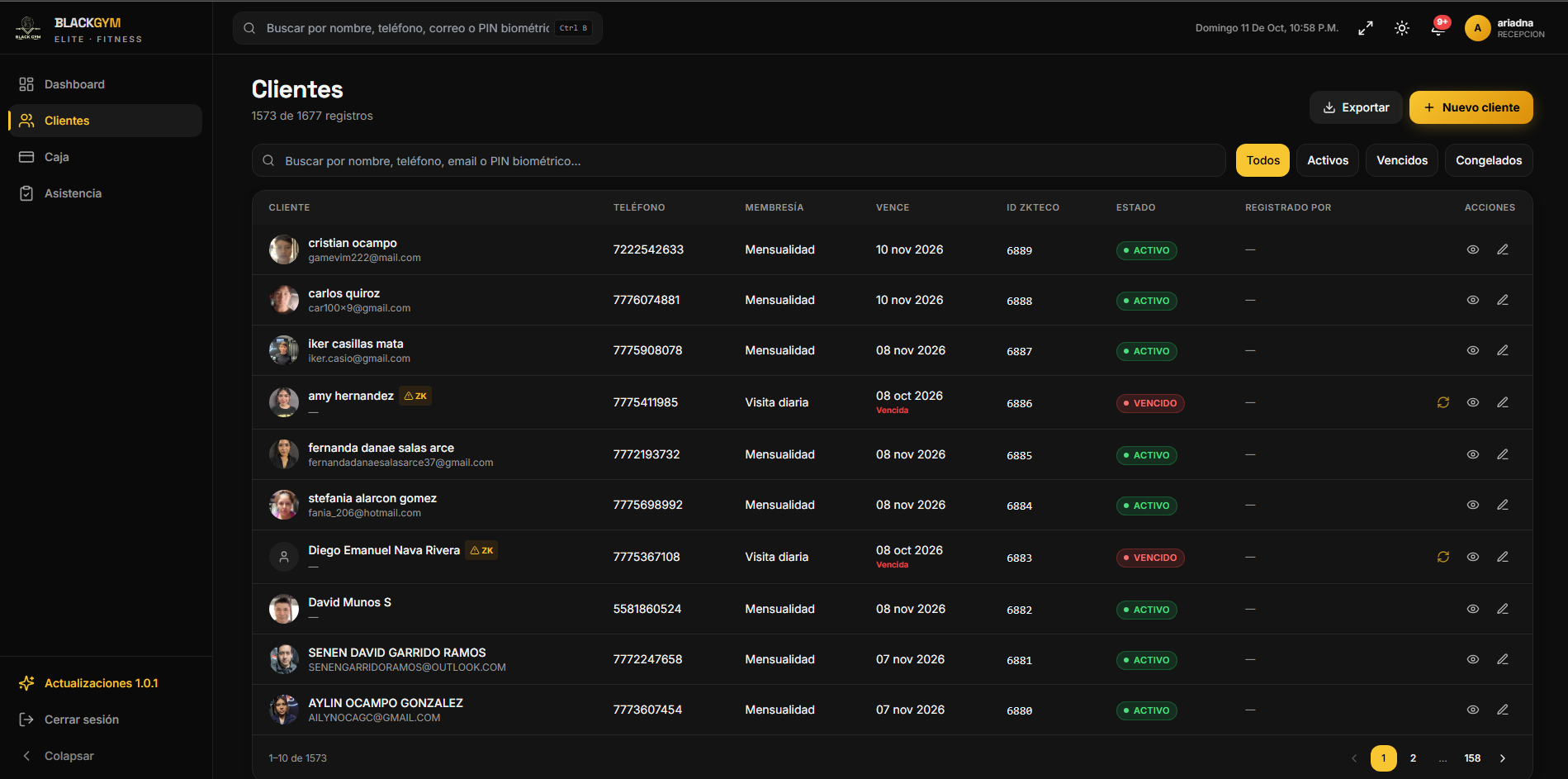This screenshot has width=1568, height=779.
Task: Open the Dashboard section
Action: coord(105,84)
